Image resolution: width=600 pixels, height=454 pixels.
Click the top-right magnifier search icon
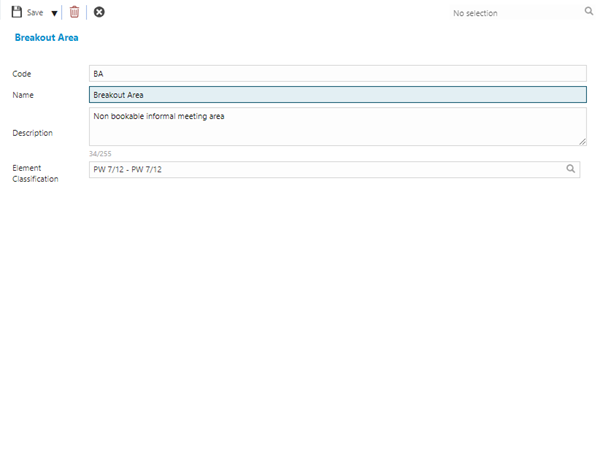[x=588, y=12]
